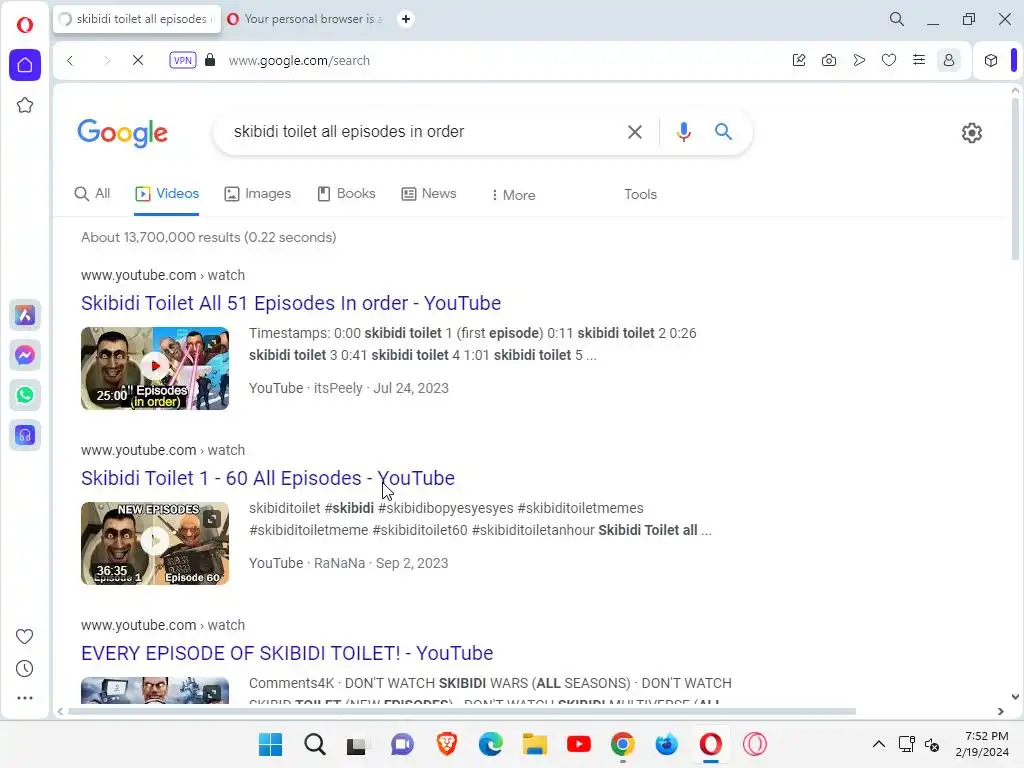Image resolution: width=1024 pixels, height=768 pixels.
Task: Go to Opera start page home icon
Action: 25,65
